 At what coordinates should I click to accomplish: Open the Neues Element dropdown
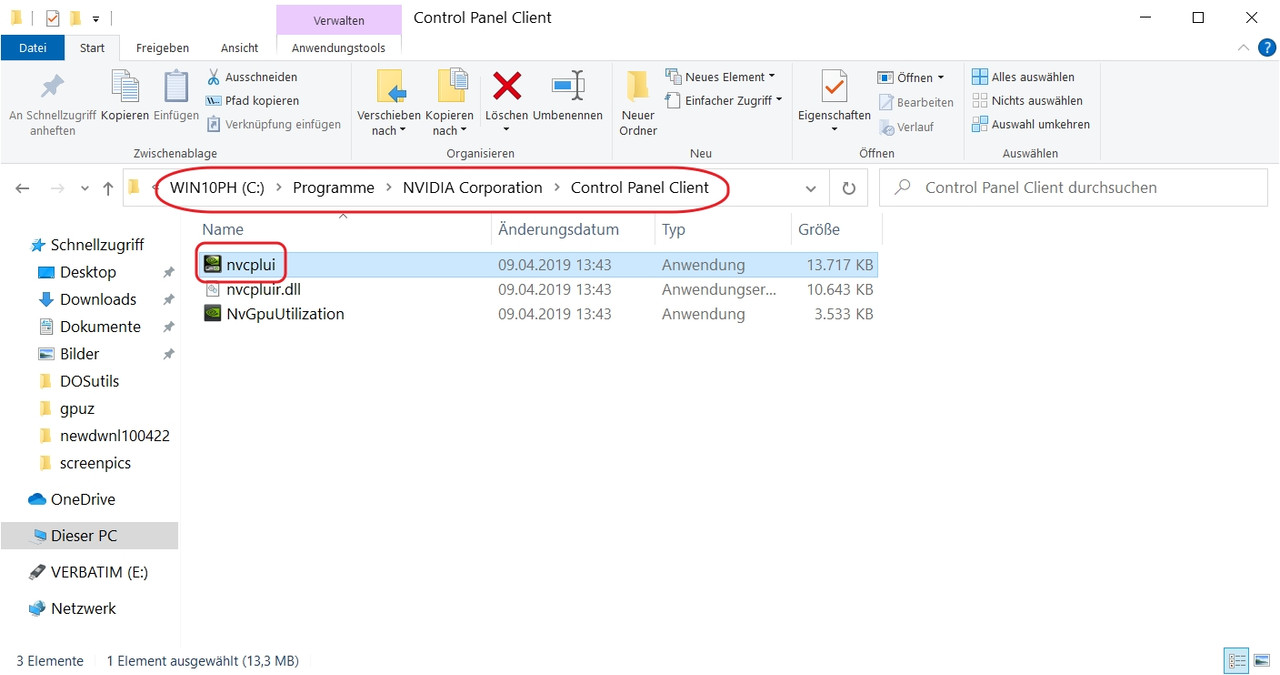(720, 77)
